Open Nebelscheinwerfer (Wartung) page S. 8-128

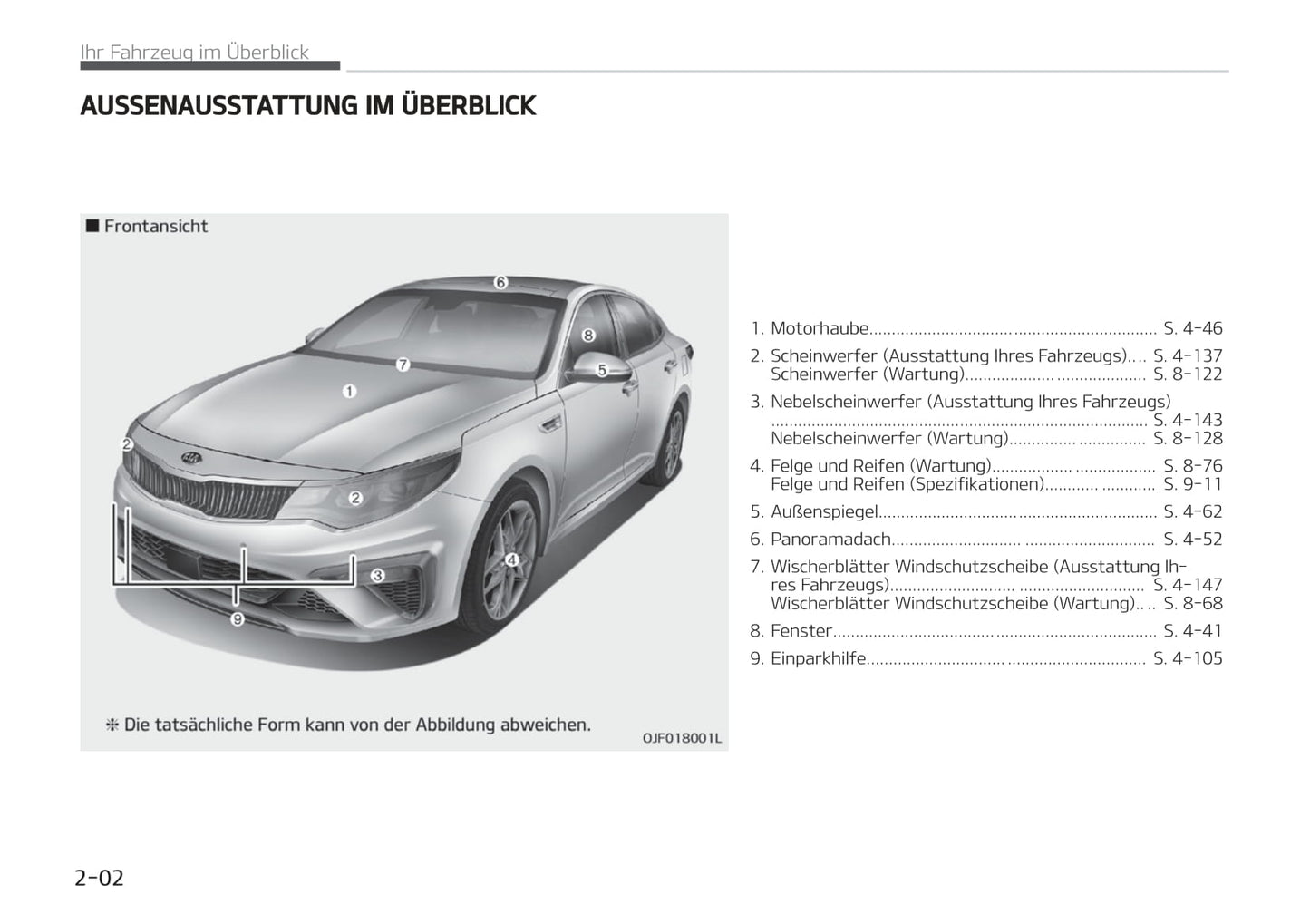coord(1187,439)
